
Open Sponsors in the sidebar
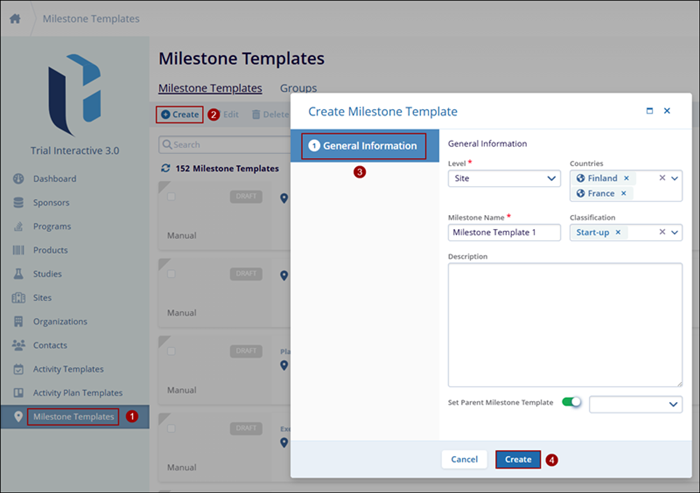tap(51, 203)
